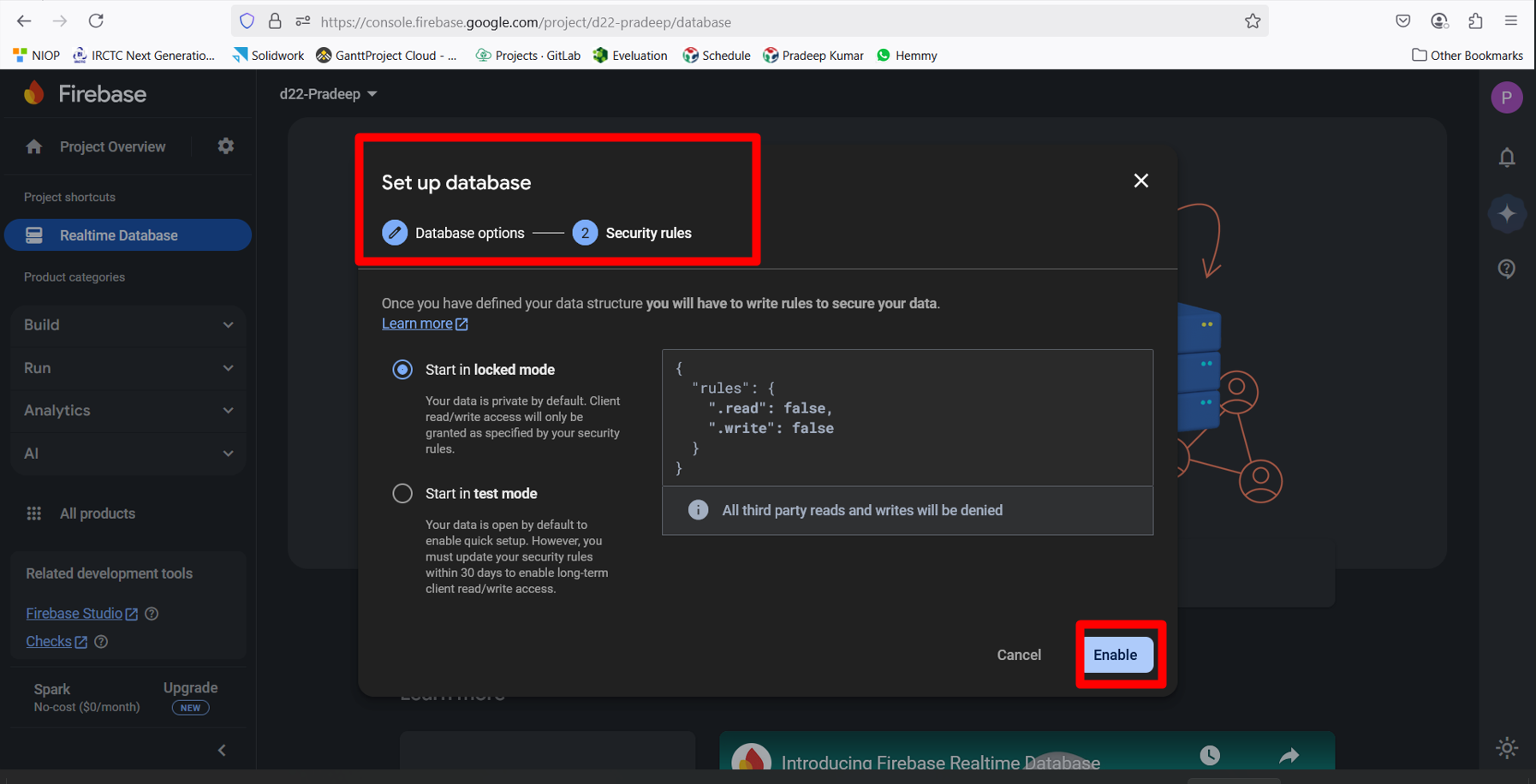The width and height of the screenshot is (1536, 784).
Task: Collapse the sidebar with the chevron
Action: pyautogui.click(x=222, y=751)
